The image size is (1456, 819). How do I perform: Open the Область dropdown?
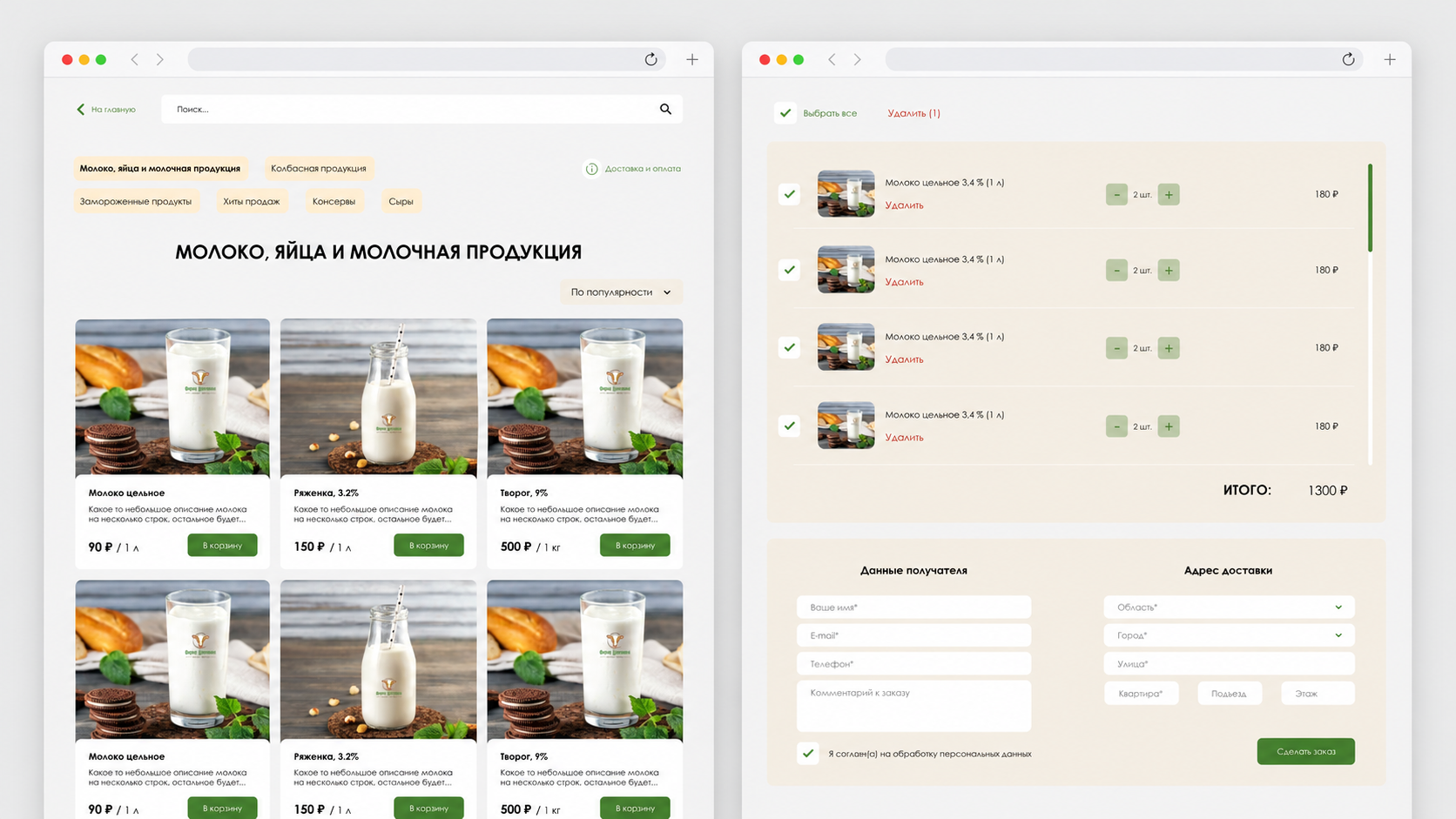coord(1229,607)
